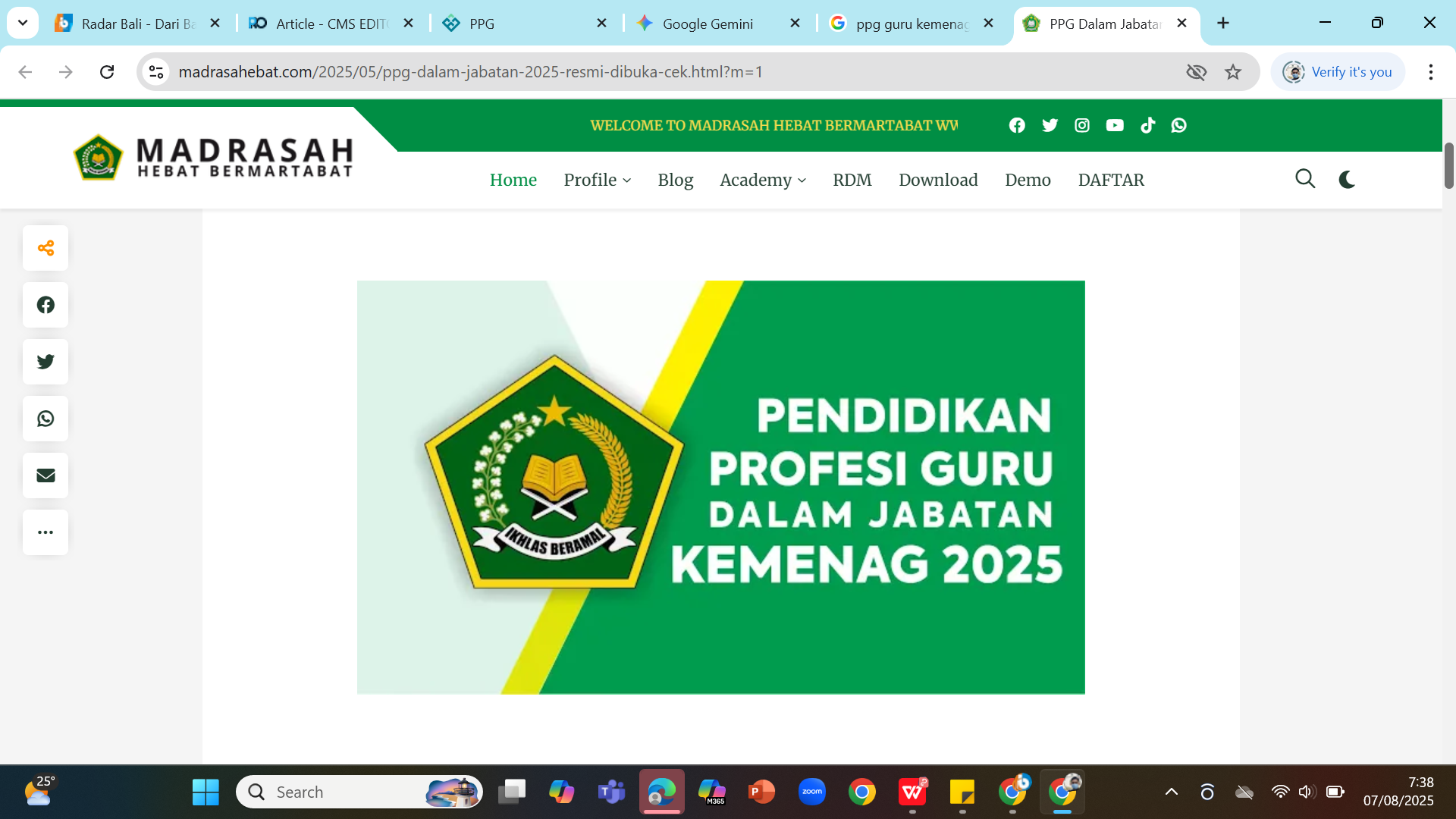Image resolution: width=1456 pixels, height=819 pixels.
Task: View site information icon in address bar
Action: tap(156, 72)
